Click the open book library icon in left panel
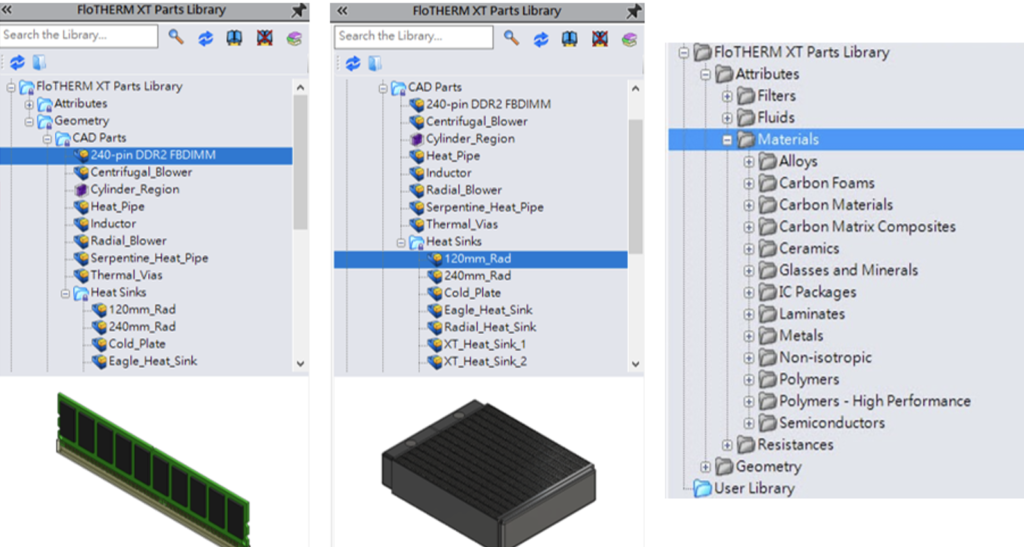 (234, 38)
